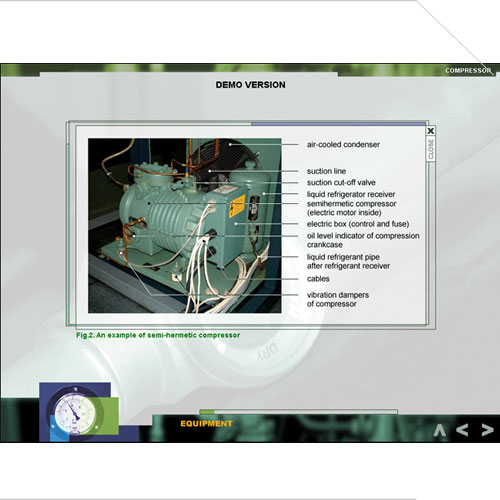
Task: Select the 'suction cut-off valve' label
Action: pyautogui.click(x=341, y=183)
